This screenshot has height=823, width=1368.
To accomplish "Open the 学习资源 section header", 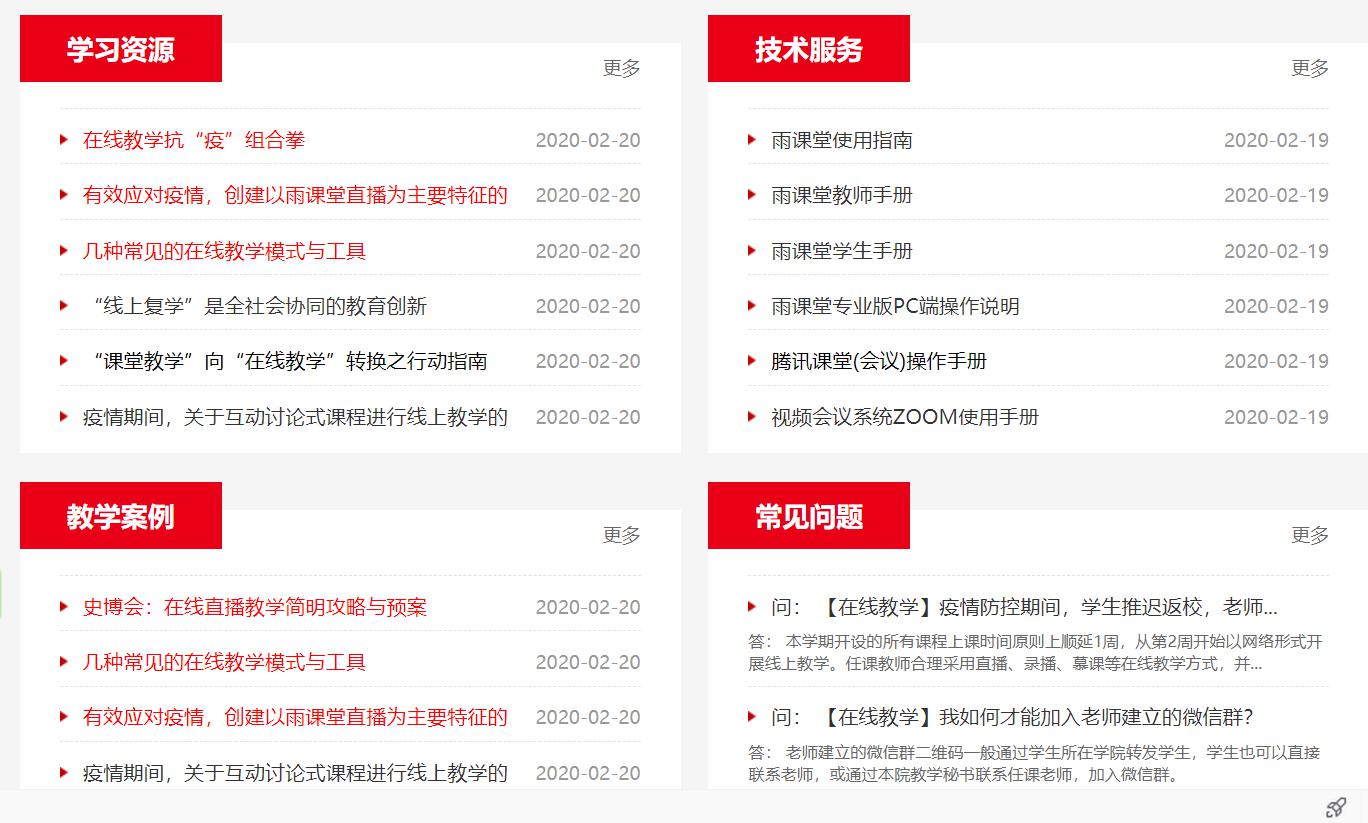I will (120, 47).
